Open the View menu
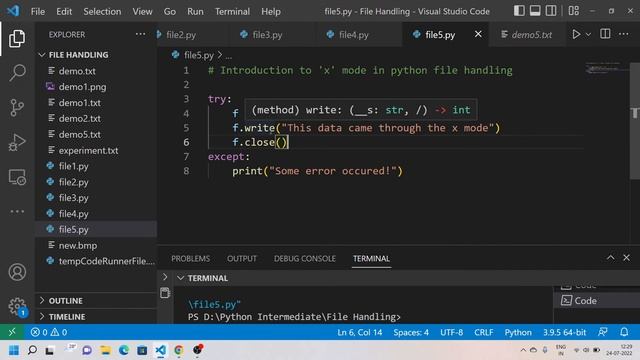Image resolution: width=640 pixels, height=360 pixels. coord(142,11)
